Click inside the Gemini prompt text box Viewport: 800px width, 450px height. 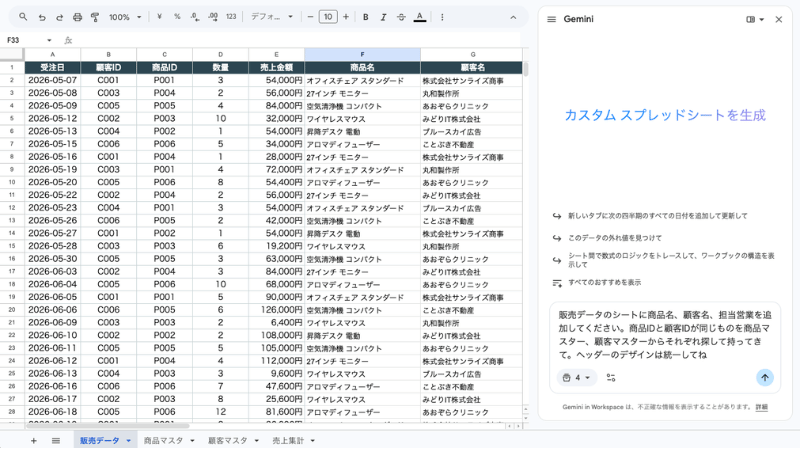[664, 335]
